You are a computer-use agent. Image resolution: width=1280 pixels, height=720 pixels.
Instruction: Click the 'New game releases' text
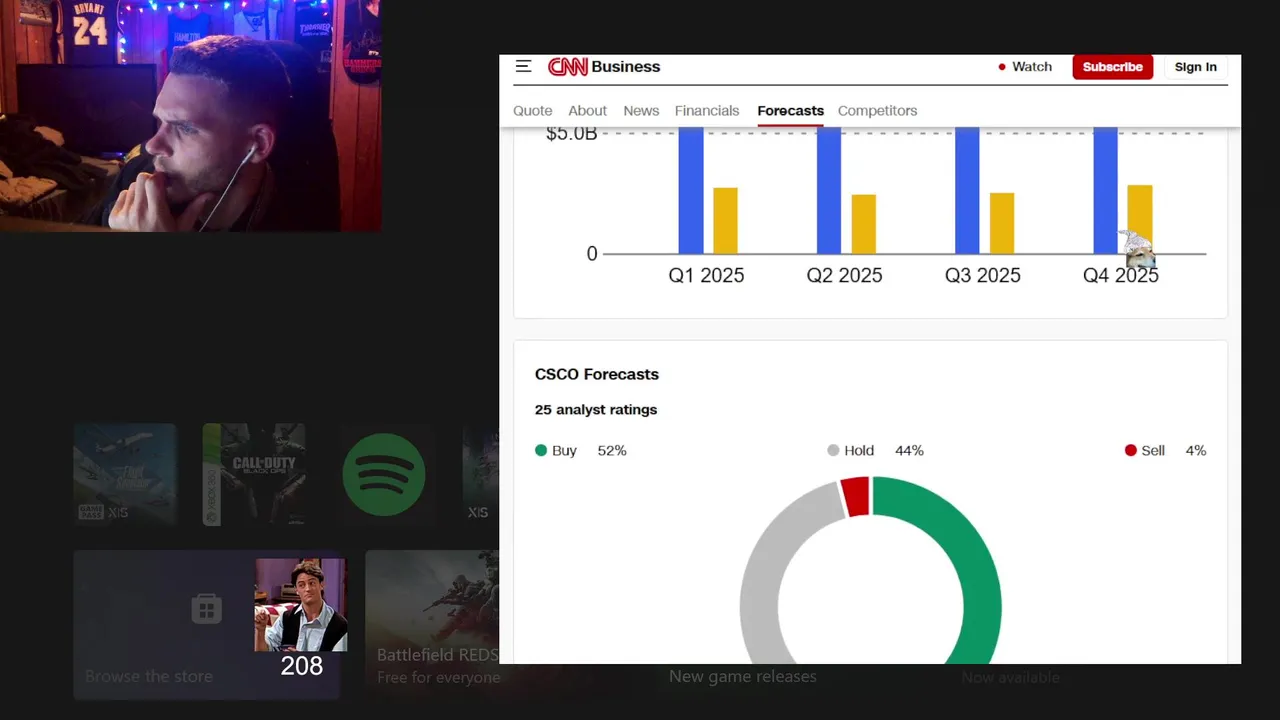pyautogui.click(x=742, y=677)
